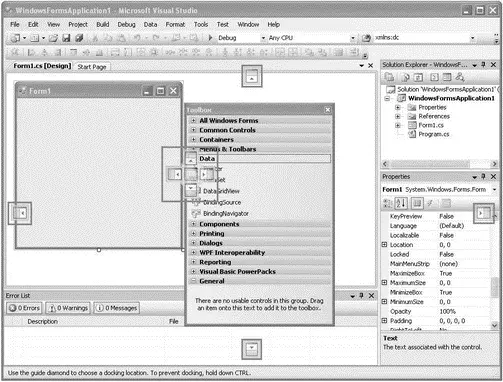
Task: Click the Opacity value 100% field
Action: [x=464, y=311]
